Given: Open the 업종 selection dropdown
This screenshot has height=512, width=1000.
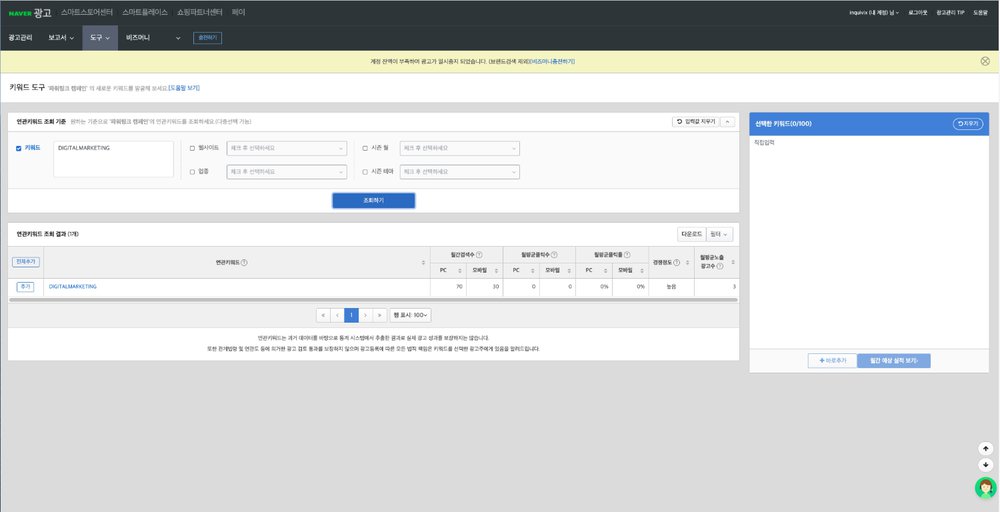Looking at the screenshot, I should 287,171.
